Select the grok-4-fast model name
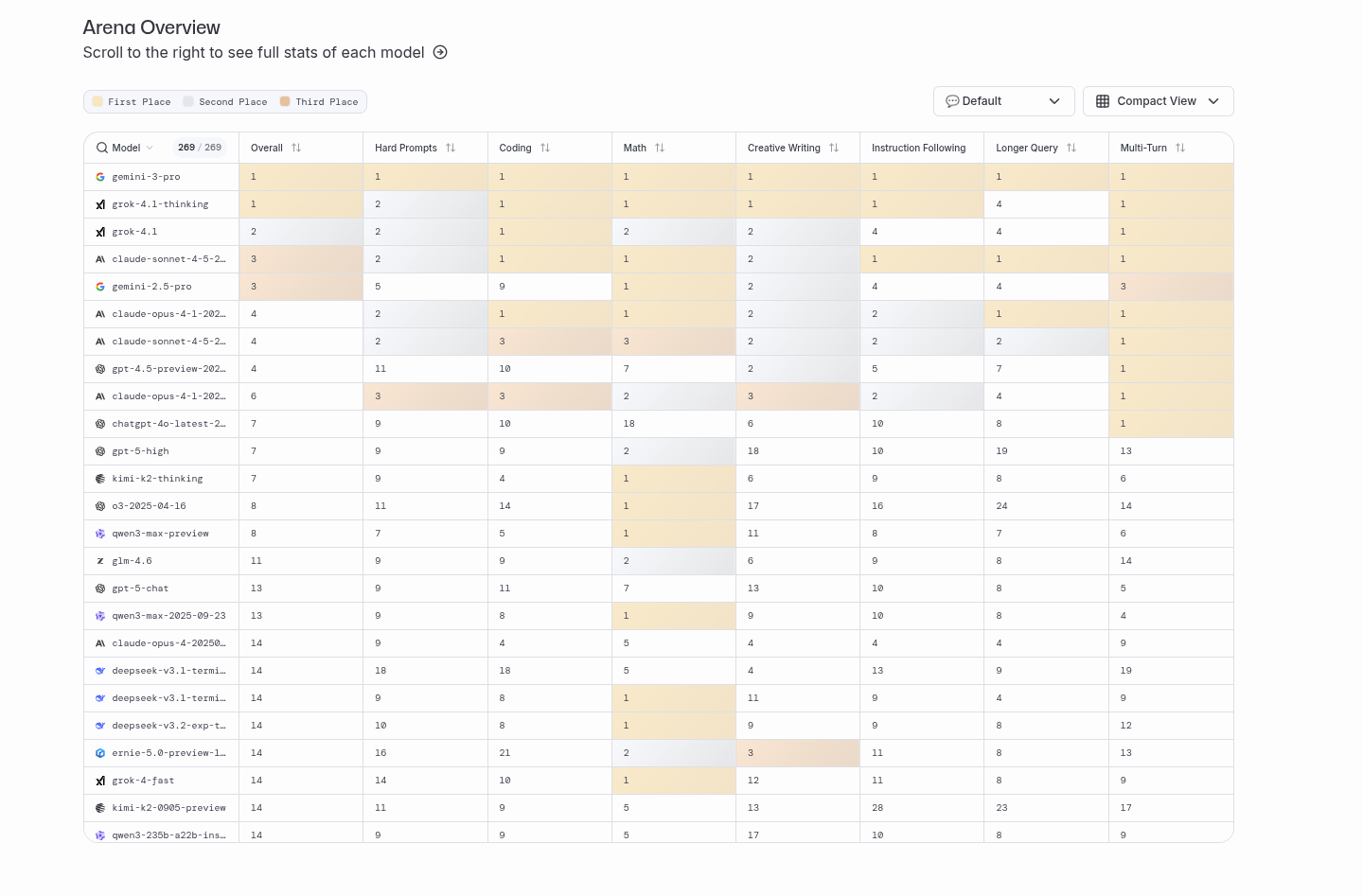This screenshot has height=896, width=1363. pos(143,781)
